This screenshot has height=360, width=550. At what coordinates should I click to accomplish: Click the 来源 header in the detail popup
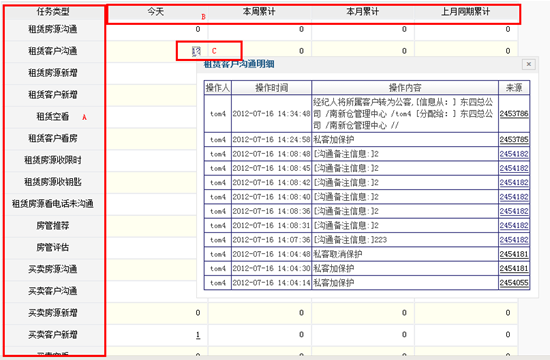(x=514, y=88)
